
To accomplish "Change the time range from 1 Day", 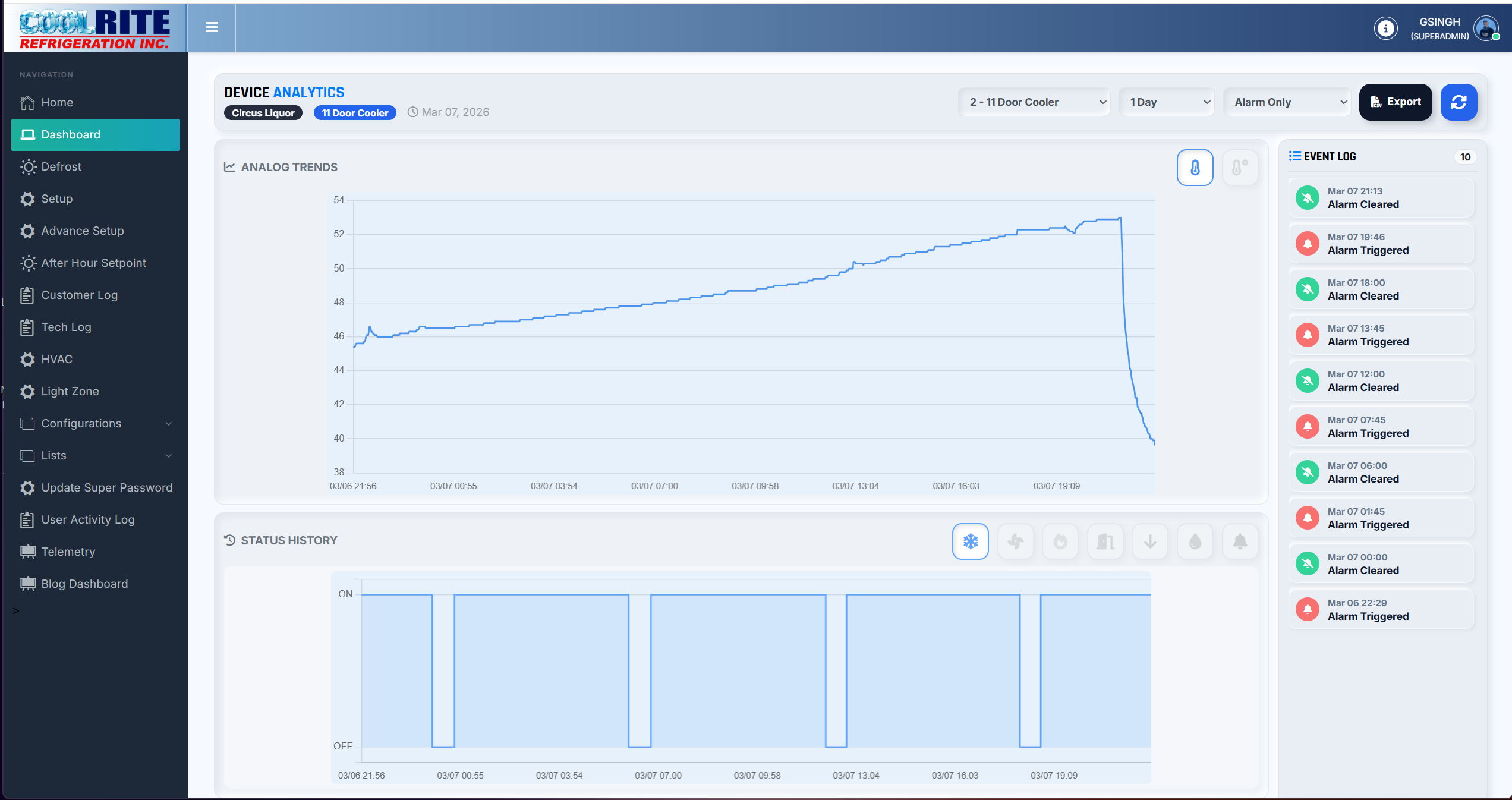I will (1165, 102).
